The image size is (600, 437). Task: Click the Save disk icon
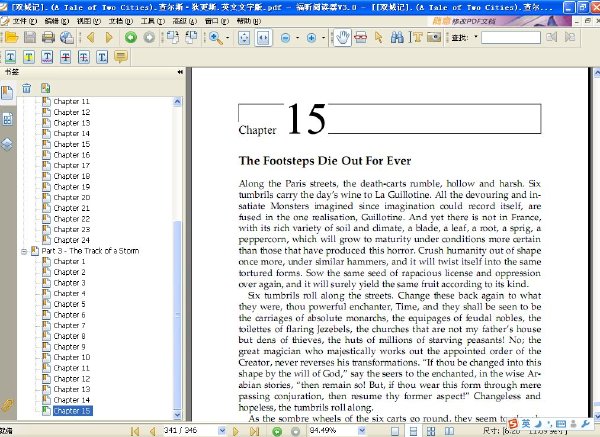(29, 38)
